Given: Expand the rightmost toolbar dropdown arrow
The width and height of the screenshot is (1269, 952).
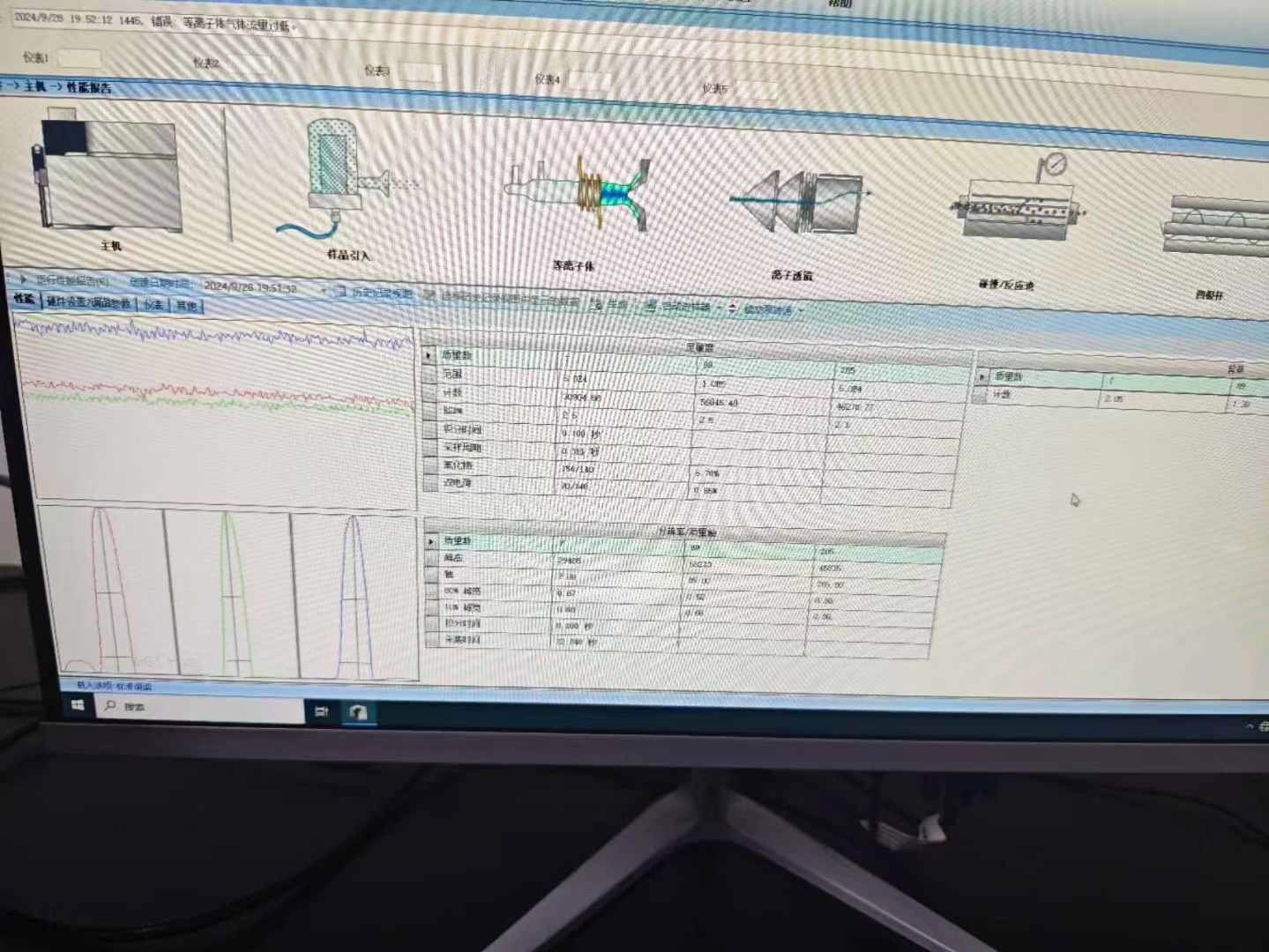Looking at the screenshot, I should point(801,311).
